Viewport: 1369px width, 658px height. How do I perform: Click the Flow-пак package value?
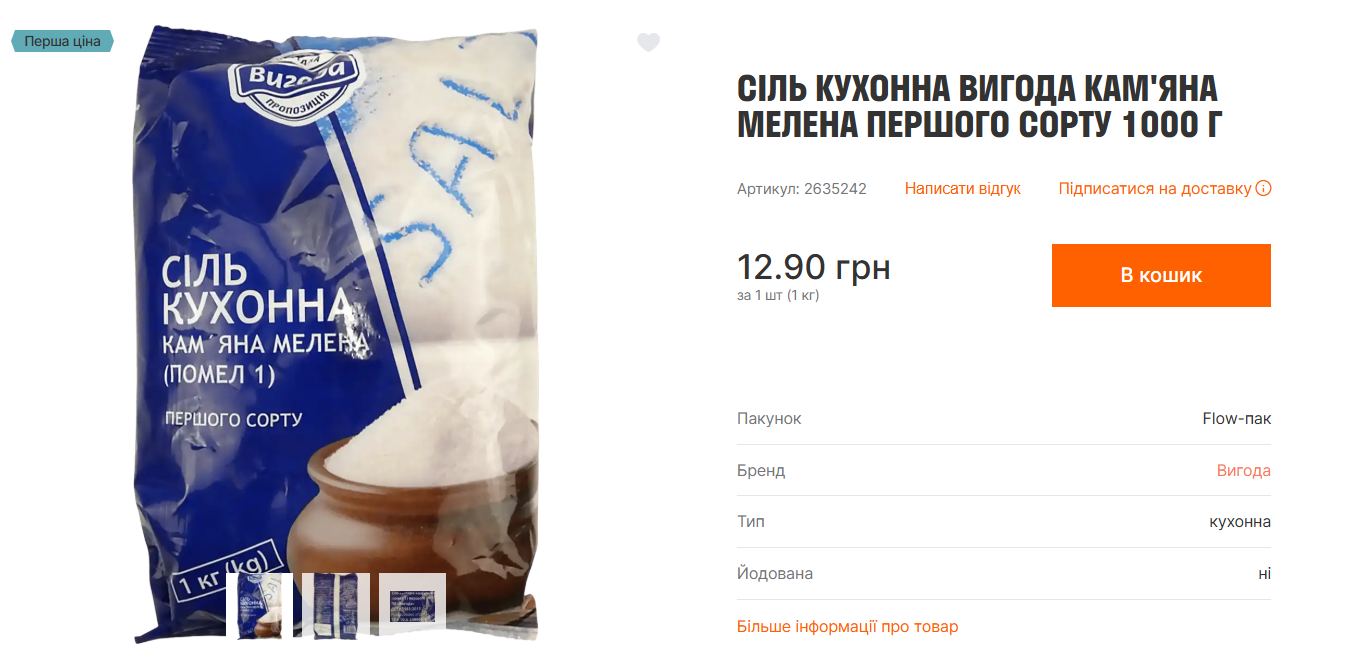click(1237, 419)
